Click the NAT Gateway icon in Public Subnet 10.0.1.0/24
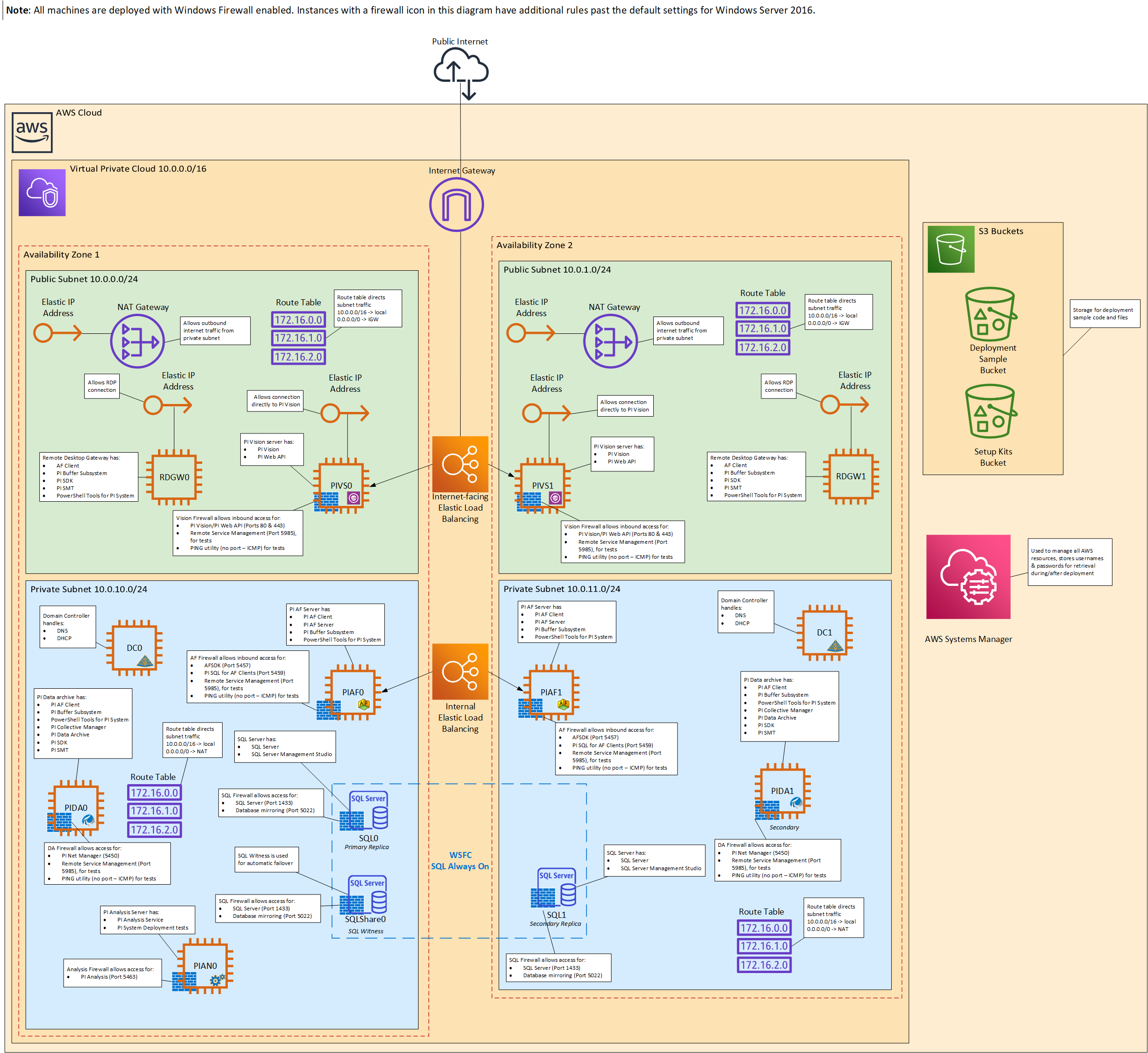 [611, 341]
